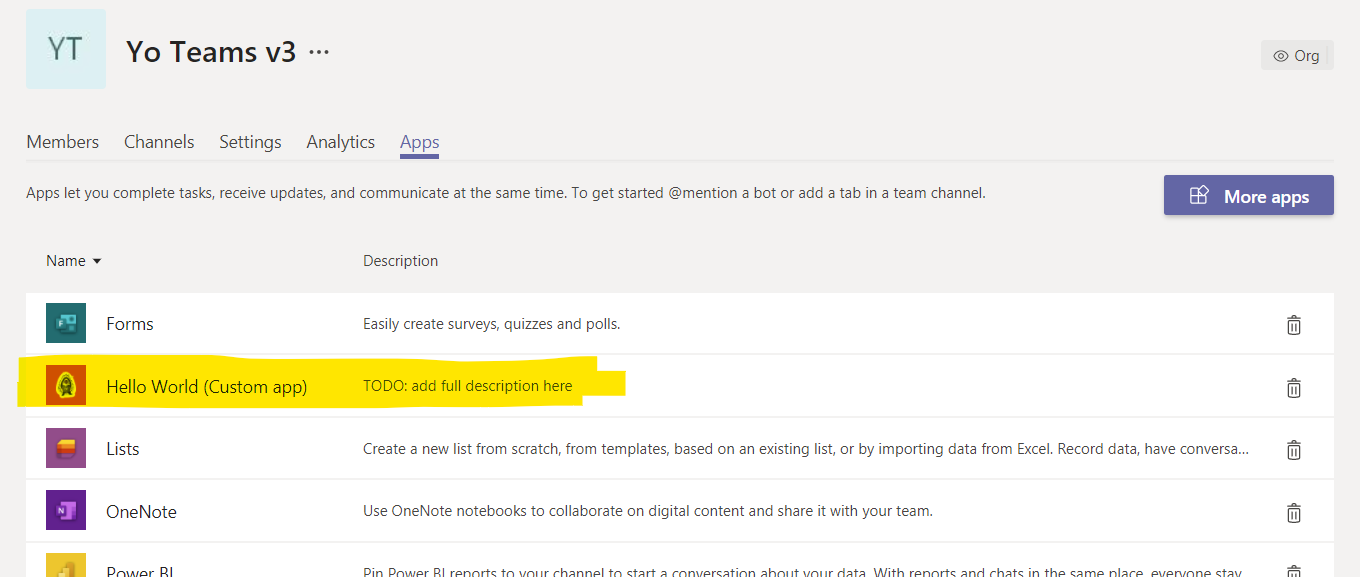The image size is (1360, 577).
Task: Switch to the Members tab
Action: 63,142
